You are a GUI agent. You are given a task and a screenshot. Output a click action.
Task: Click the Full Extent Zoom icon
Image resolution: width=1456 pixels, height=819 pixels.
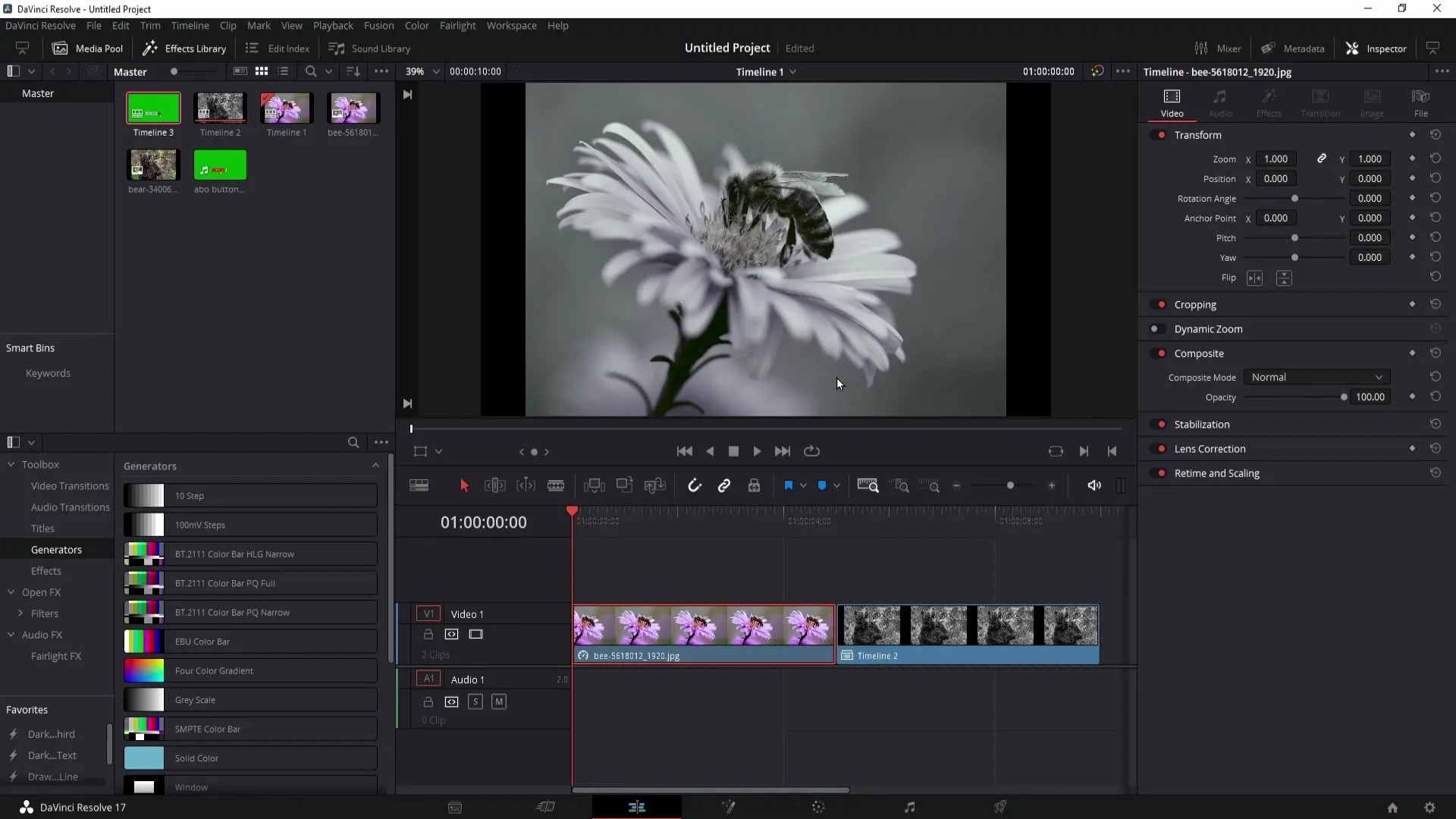tap(868, 485)
